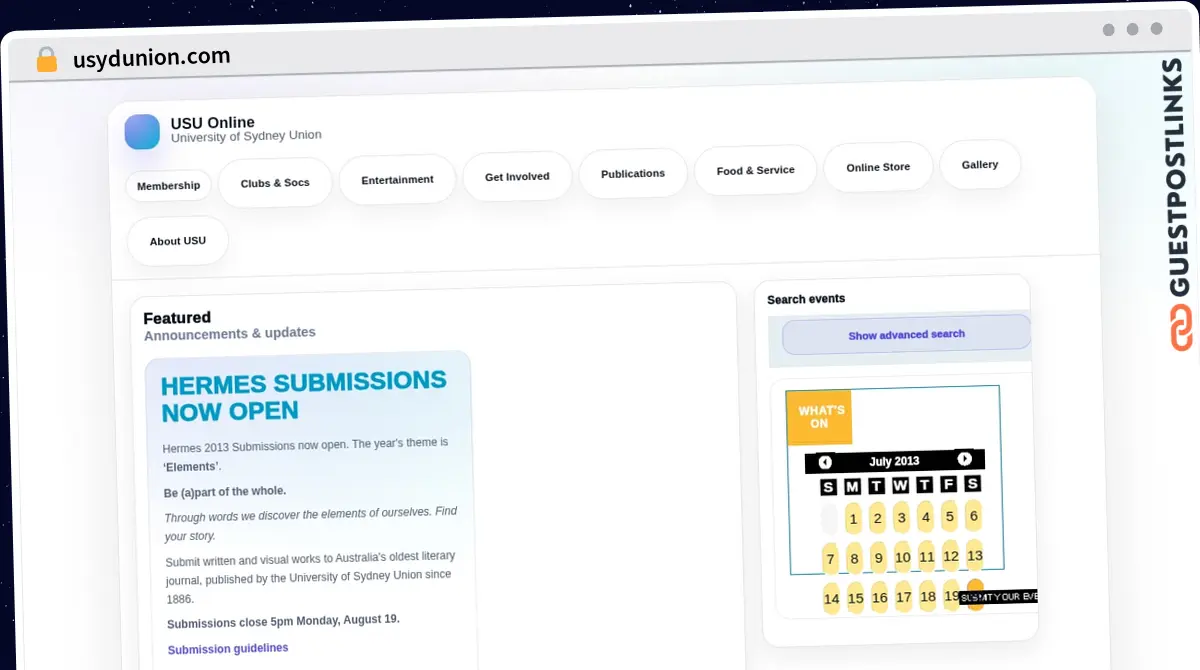
Task: Follow the Submission guidelines link
Action: (x=228, y=649)
